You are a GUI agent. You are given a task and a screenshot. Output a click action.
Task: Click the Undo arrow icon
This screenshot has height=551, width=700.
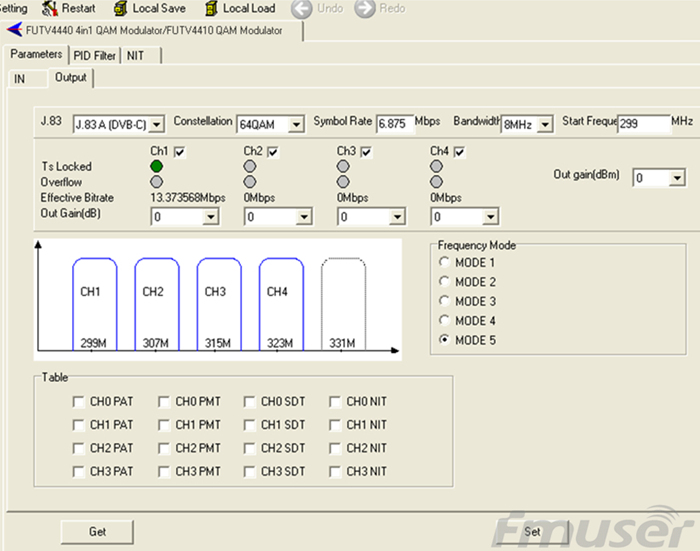tap(301, 8)
